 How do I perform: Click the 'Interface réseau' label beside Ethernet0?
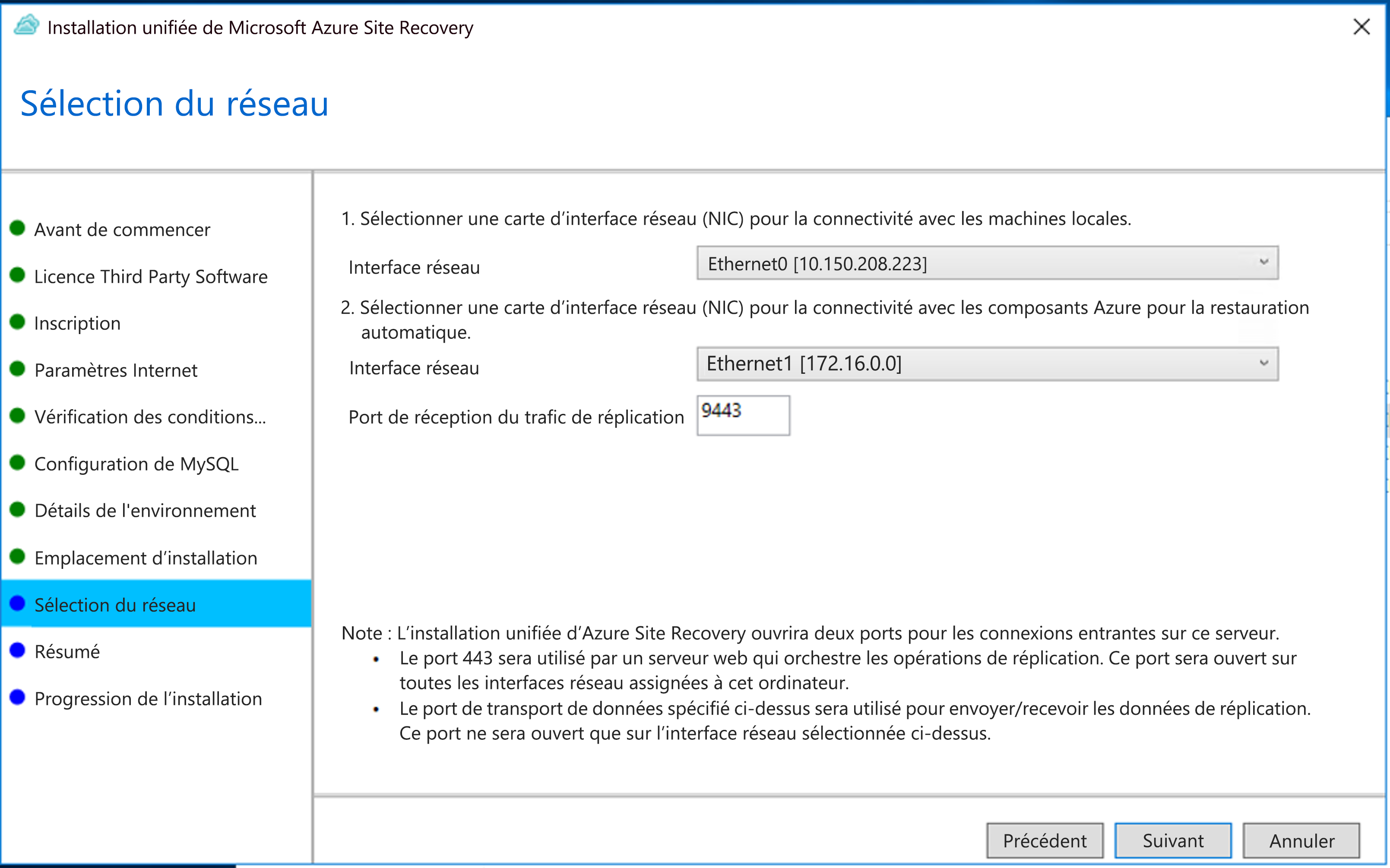(414, 268)
